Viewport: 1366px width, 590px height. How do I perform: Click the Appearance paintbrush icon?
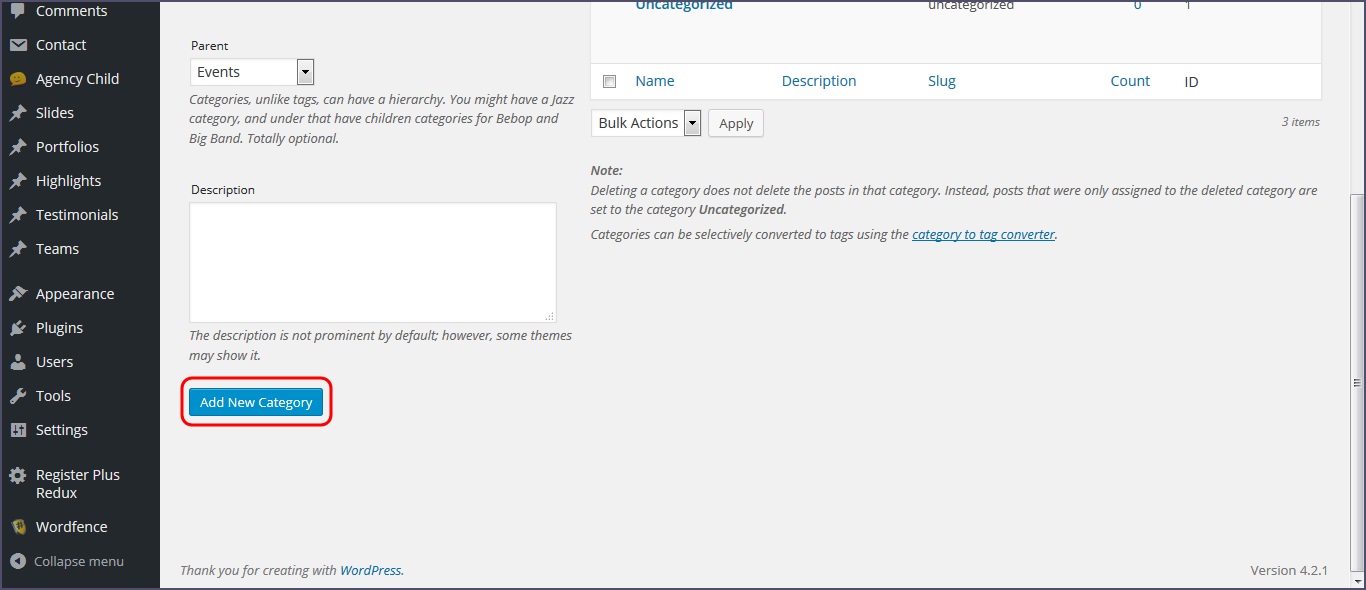(x=18, y=294)
